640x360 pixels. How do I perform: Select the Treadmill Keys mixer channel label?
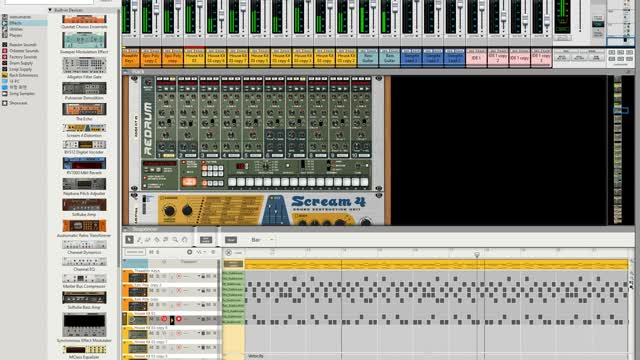(130, 58)
